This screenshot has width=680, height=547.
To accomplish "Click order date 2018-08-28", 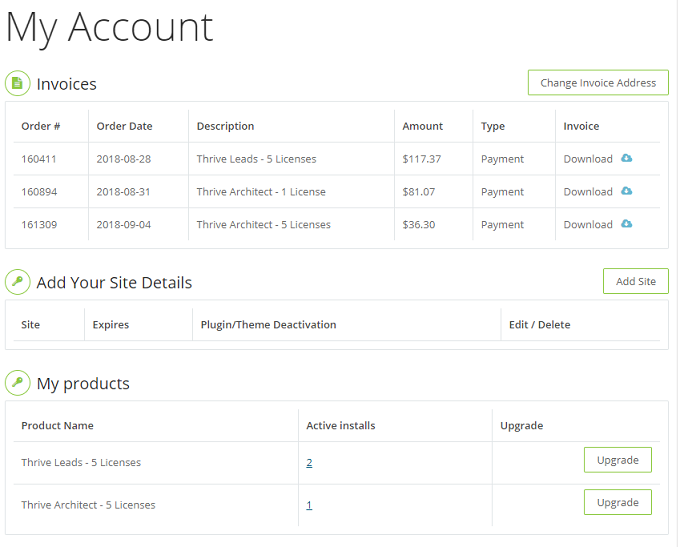I will tap(124, 159).
